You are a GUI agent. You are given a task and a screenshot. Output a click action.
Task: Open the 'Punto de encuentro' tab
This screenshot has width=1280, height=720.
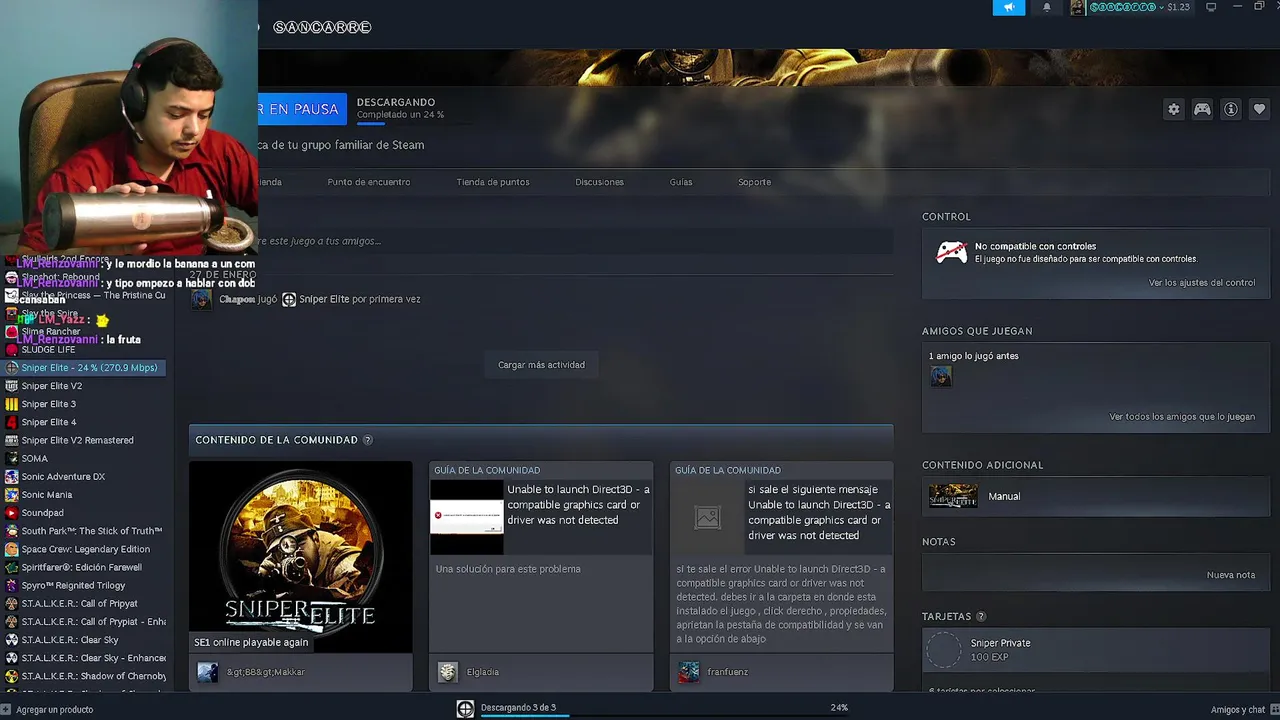tap(369, 182)
